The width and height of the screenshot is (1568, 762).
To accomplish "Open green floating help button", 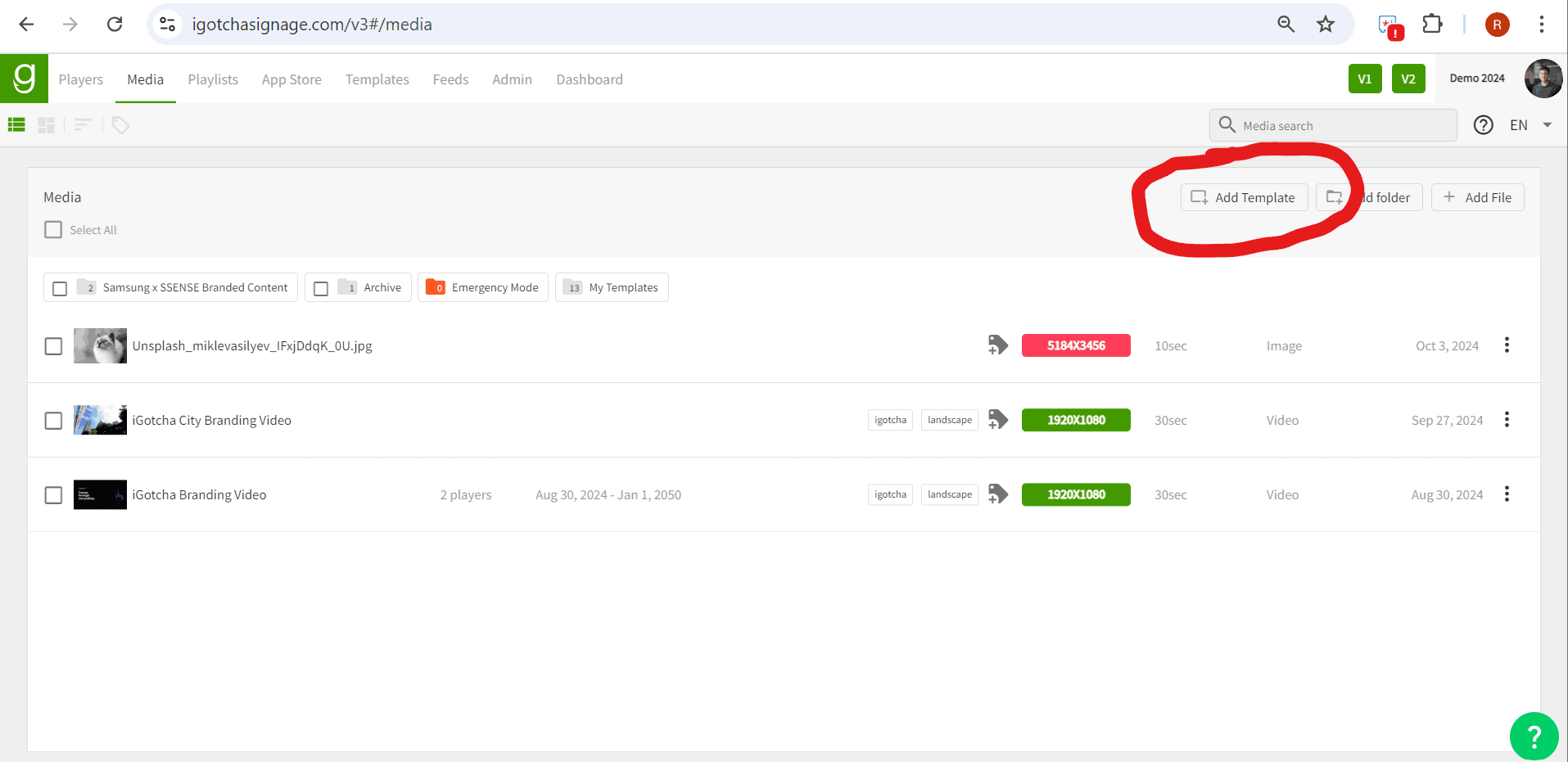I will pyautogui.click(x=1534, y=737).
